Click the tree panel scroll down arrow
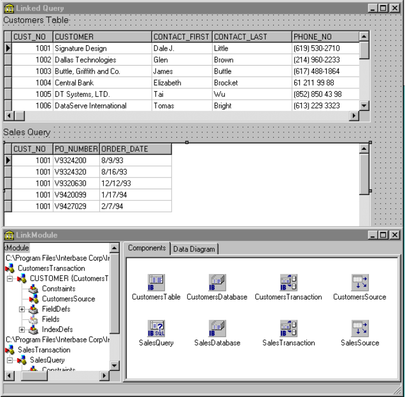The height and width of the screenshot is (397, 405). coord(114,365)
